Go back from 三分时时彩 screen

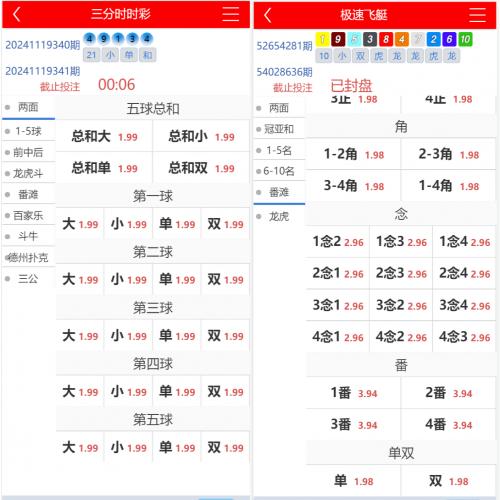(17, 14)
